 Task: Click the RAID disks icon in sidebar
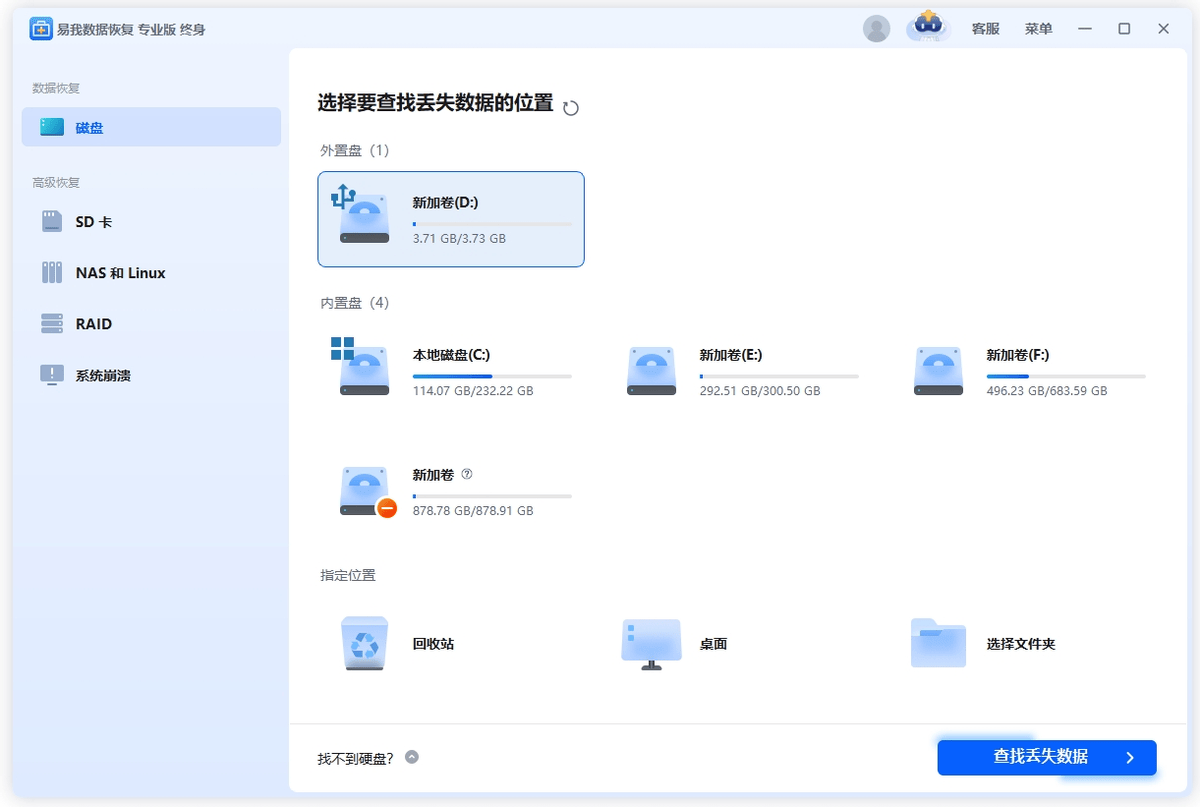point(52,324)
